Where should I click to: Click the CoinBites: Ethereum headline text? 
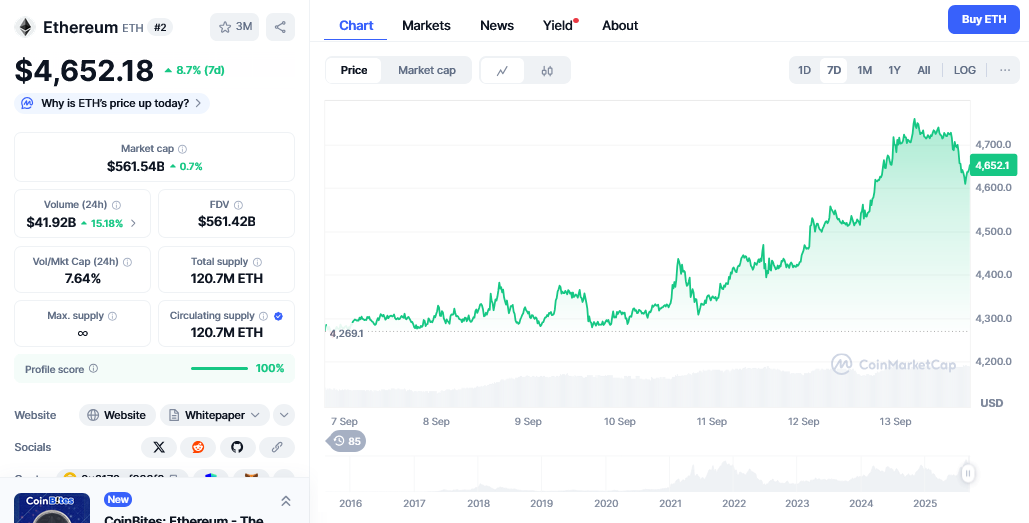click(184, 519)
